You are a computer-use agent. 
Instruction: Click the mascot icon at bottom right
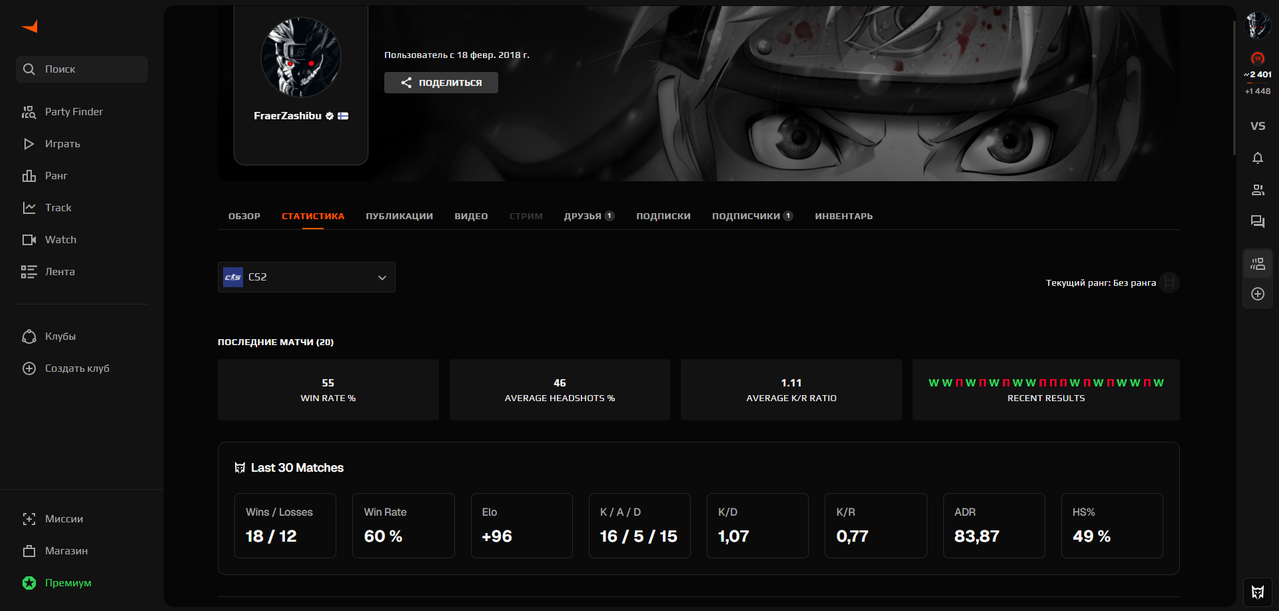[x=1258, y=593]
